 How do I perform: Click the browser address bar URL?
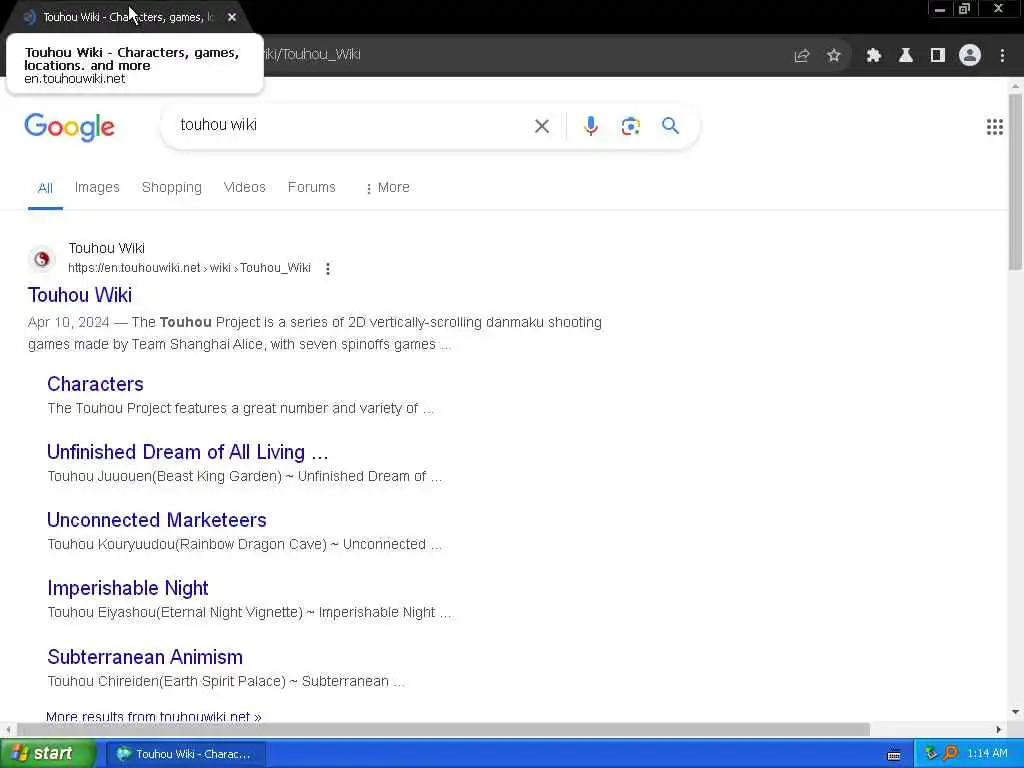click(x=311, y=55)
